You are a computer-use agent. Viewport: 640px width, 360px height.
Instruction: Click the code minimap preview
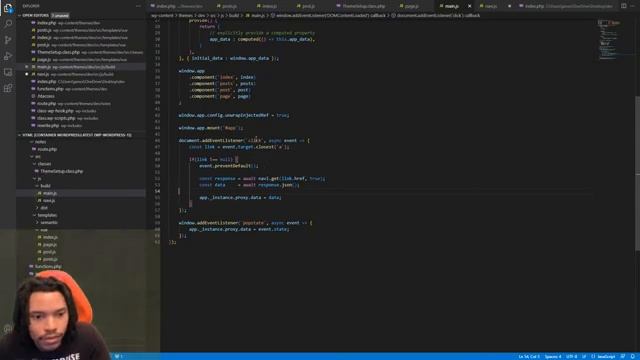click(615, 40)
